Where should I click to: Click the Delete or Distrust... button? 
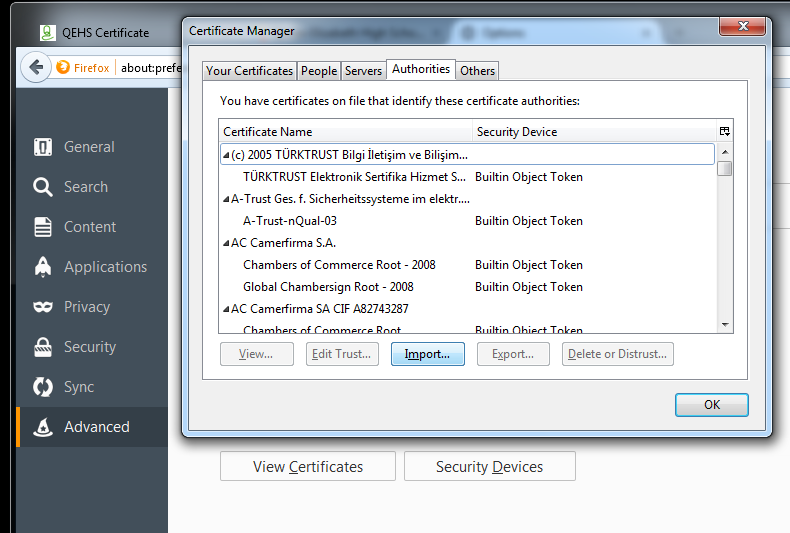[x=617, y=354]
